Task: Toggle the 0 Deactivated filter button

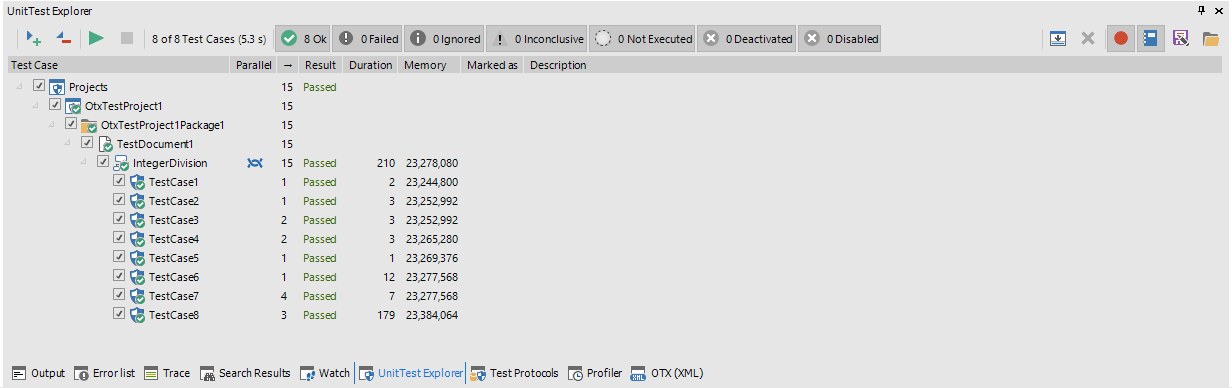Action: pyautogui.click(x=747, y=39)
